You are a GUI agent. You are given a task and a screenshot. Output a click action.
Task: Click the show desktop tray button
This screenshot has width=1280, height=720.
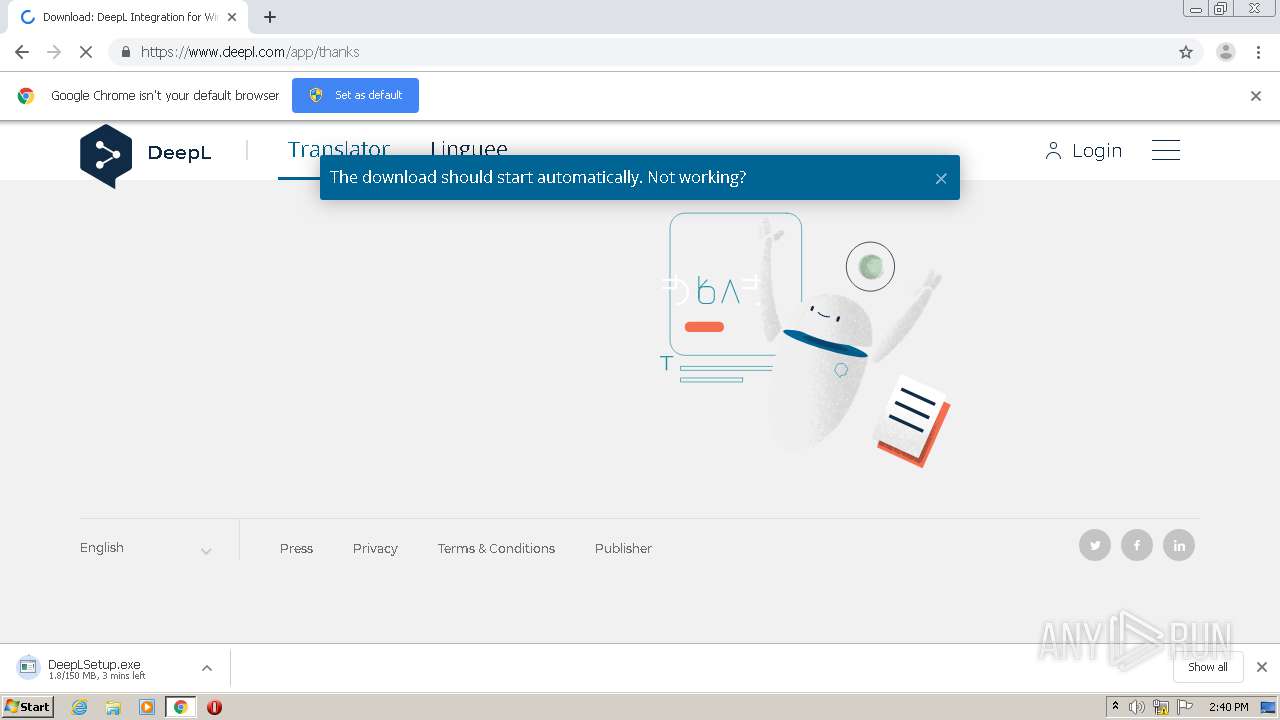[x=1268, y=707]
